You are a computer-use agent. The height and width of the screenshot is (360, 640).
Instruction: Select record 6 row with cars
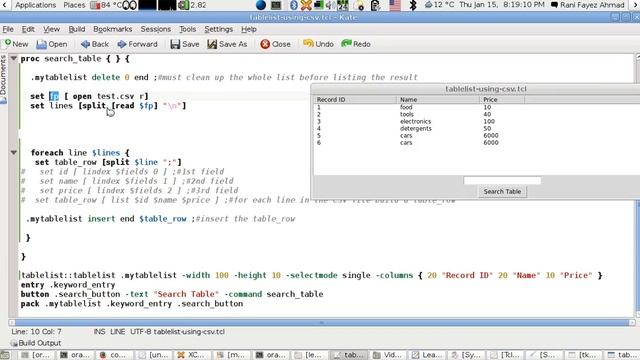click(476, 142)
